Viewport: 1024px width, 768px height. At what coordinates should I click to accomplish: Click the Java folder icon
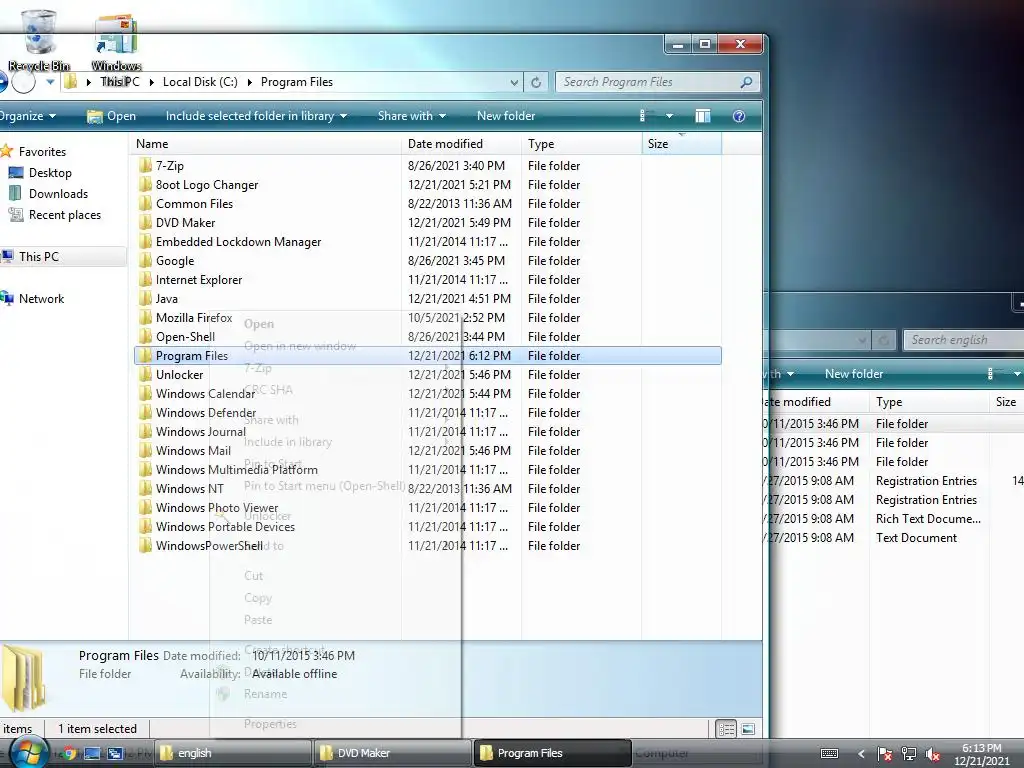click(145, 298)
